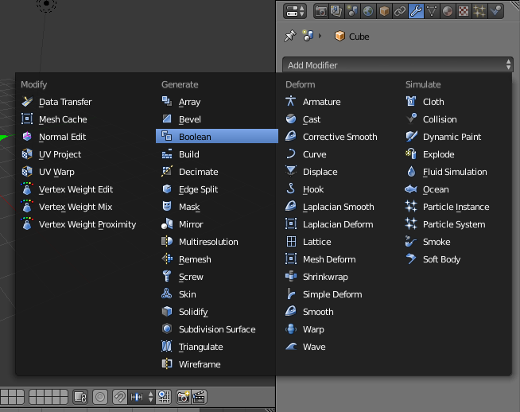The width and height of the screenshot is (520, 412).
Task: Open Object properties orange cube icon
Action: 384,11
